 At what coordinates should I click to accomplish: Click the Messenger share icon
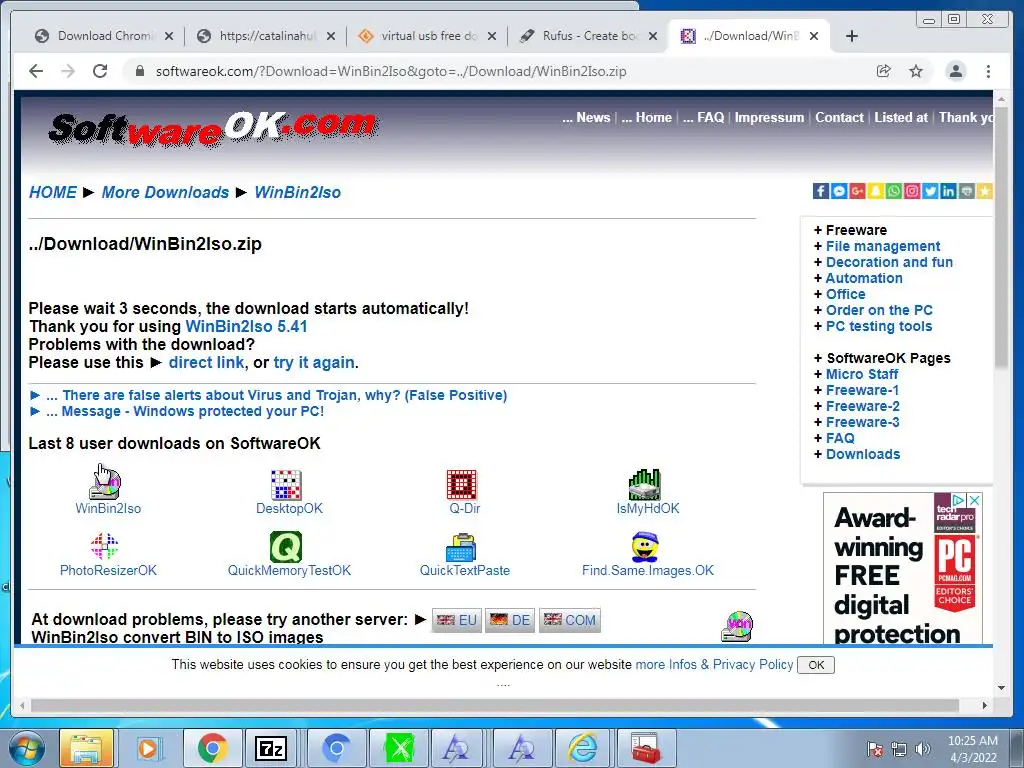click(x=839, y=191)
